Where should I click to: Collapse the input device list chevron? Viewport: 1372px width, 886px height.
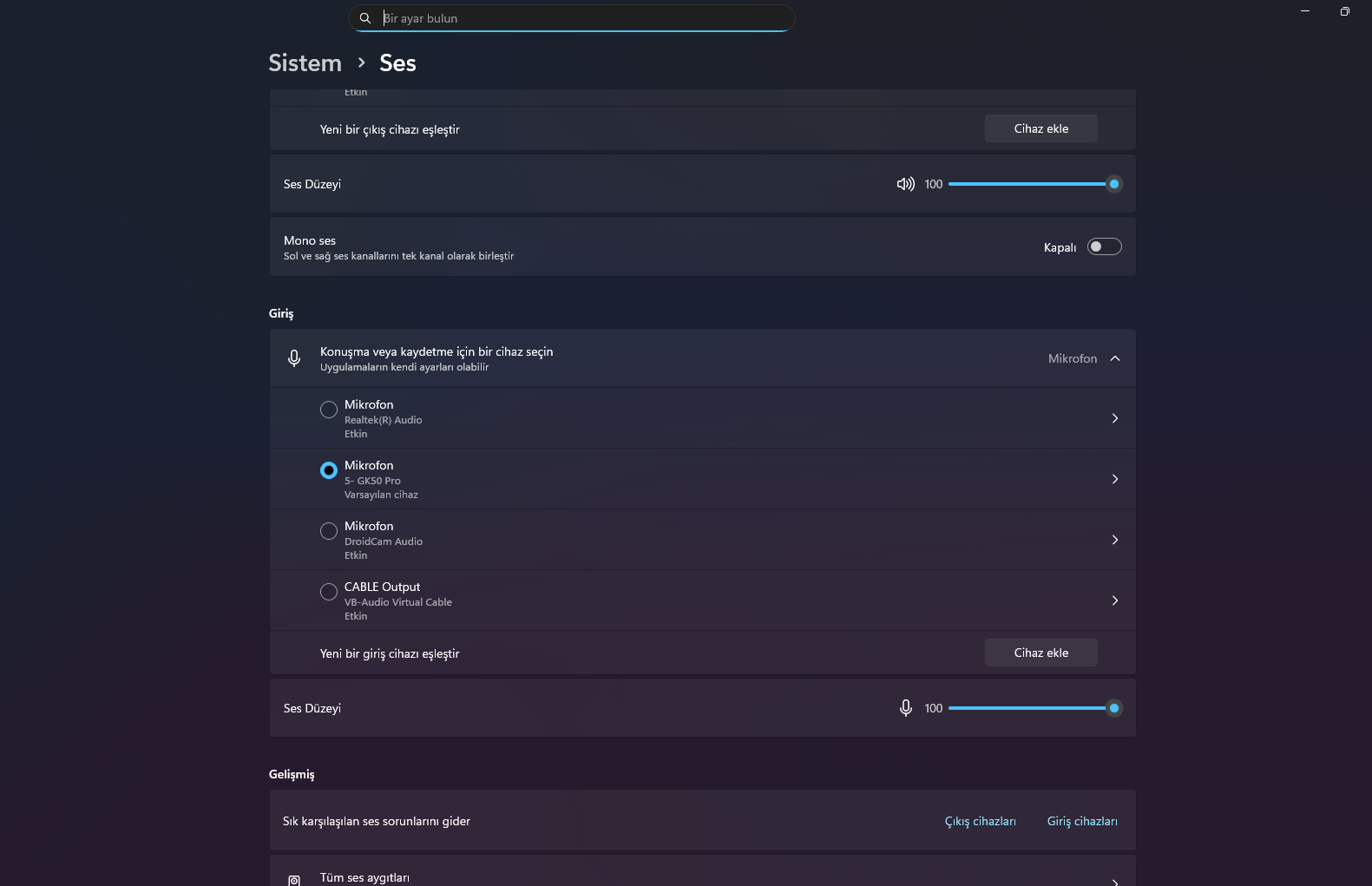click(x=1115, y=358)
